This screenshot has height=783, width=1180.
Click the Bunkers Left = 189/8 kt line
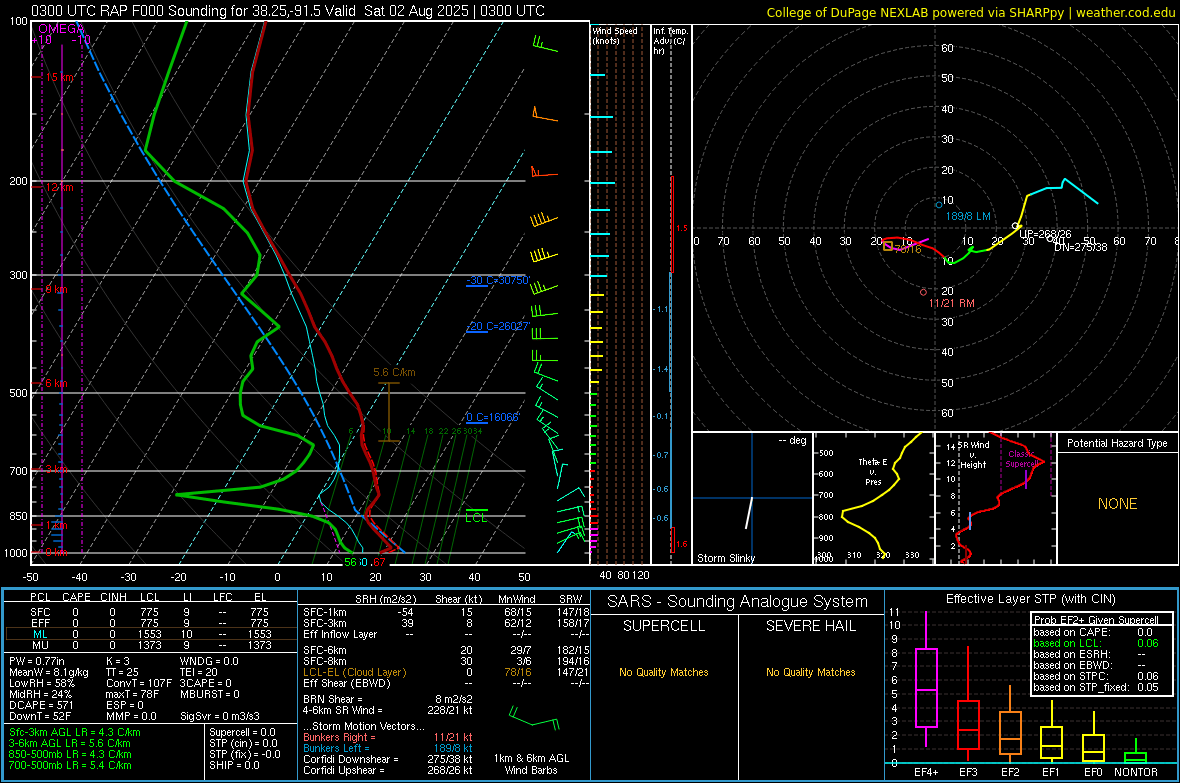388,748
